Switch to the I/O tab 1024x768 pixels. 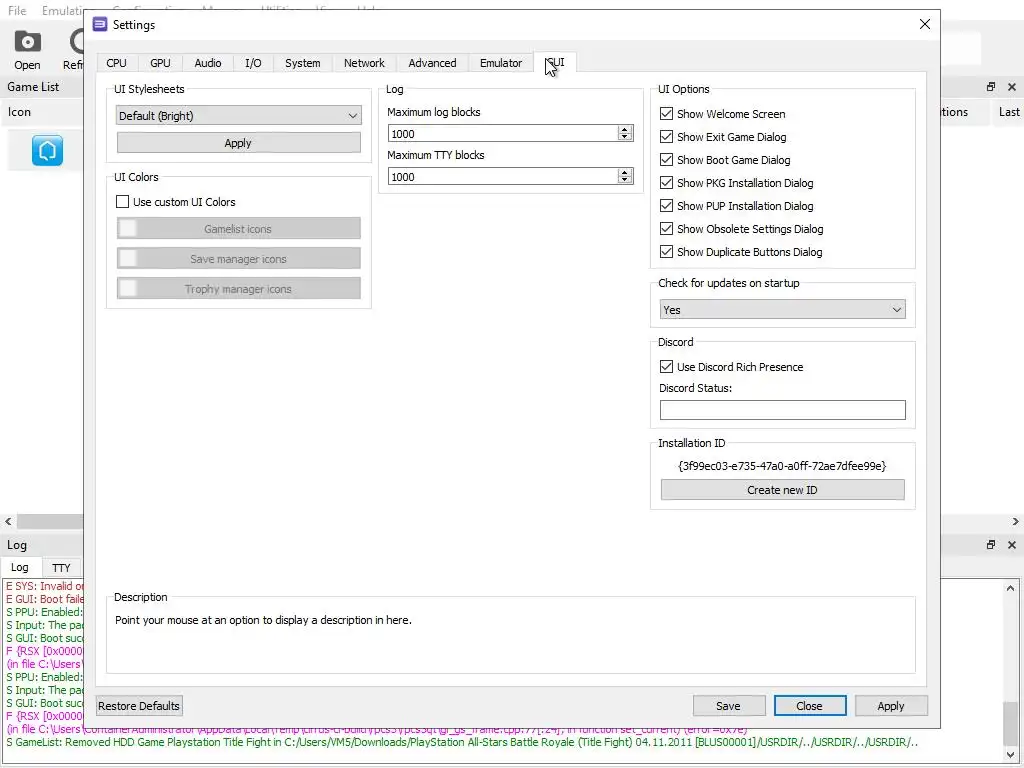[253, 63]
